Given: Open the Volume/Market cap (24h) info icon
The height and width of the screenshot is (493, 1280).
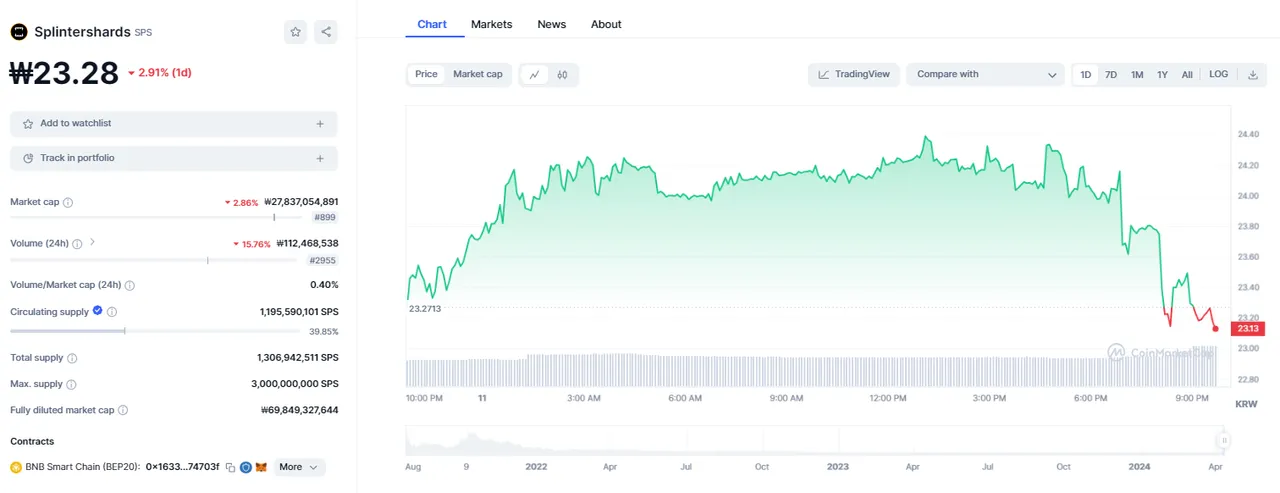Looking at the screenshot, I should coord(130,285).
